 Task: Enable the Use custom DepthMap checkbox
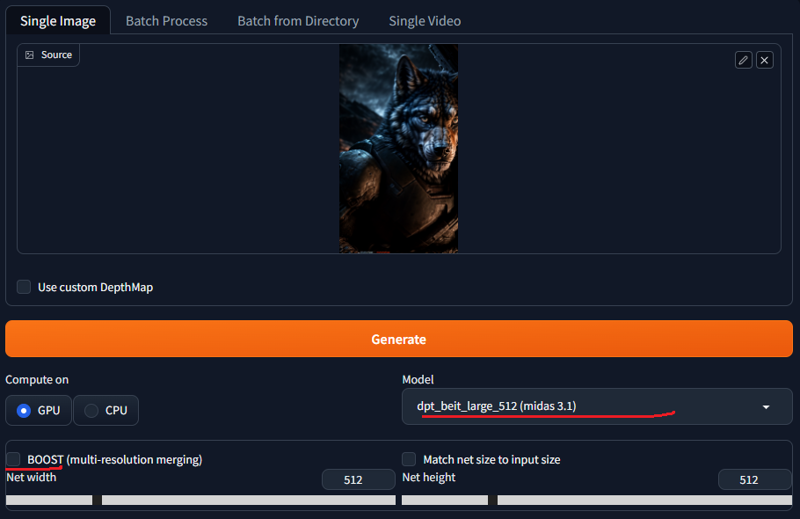pos(24,287)
